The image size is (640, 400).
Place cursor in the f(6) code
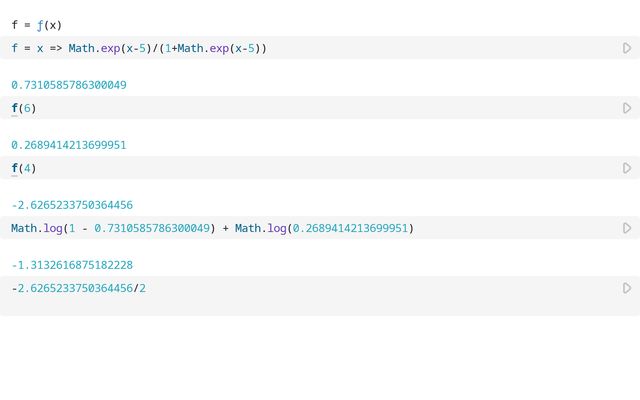point(24,108)
